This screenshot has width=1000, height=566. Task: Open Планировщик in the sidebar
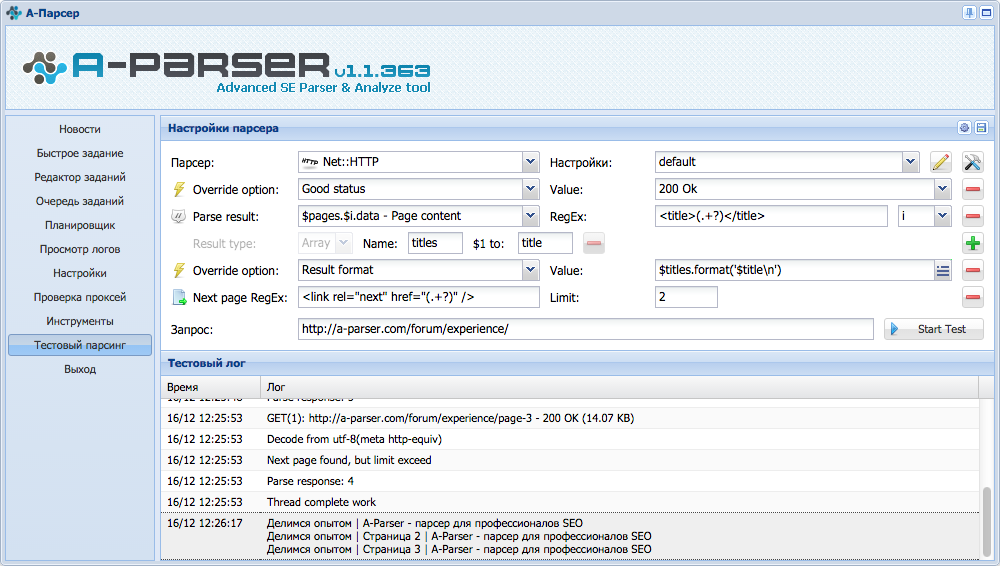(x=80, y=225)
